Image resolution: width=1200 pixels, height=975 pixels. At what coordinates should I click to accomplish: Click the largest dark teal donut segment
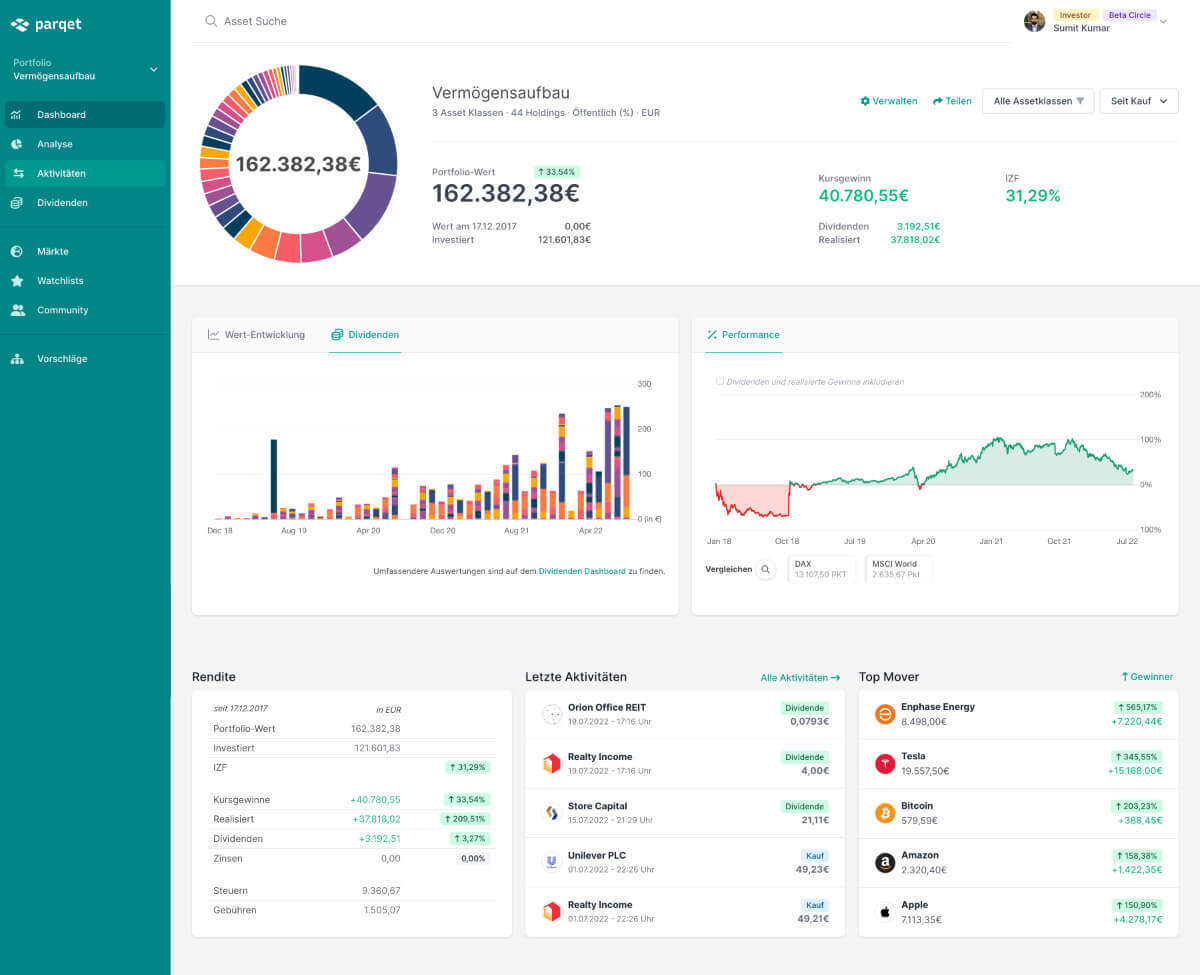(336, 89)
